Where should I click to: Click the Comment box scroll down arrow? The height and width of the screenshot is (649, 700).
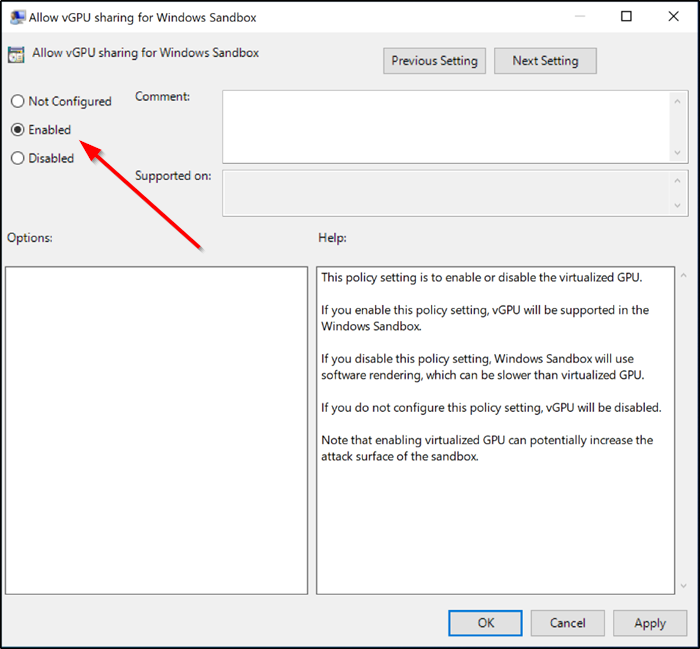[677, 153]
